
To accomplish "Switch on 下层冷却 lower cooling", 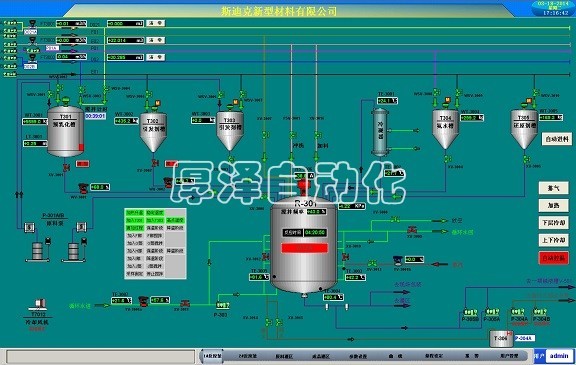I will tap(554, 223).
